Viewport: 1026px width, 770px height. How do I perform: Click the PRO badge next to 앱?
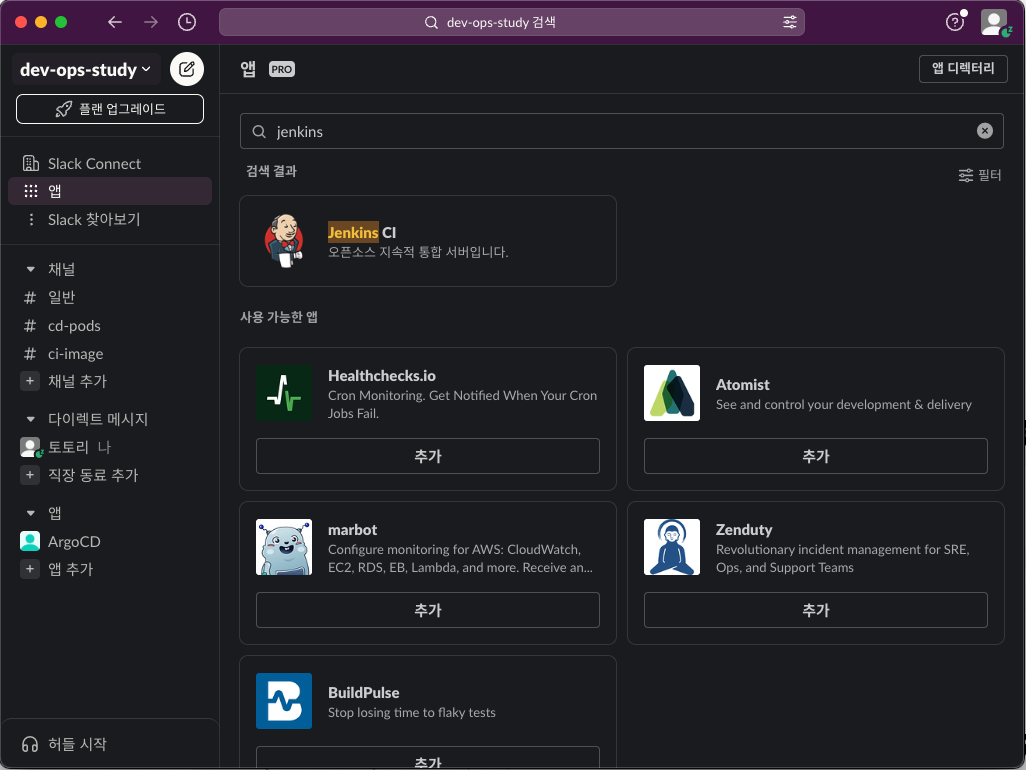coord(281,69)
